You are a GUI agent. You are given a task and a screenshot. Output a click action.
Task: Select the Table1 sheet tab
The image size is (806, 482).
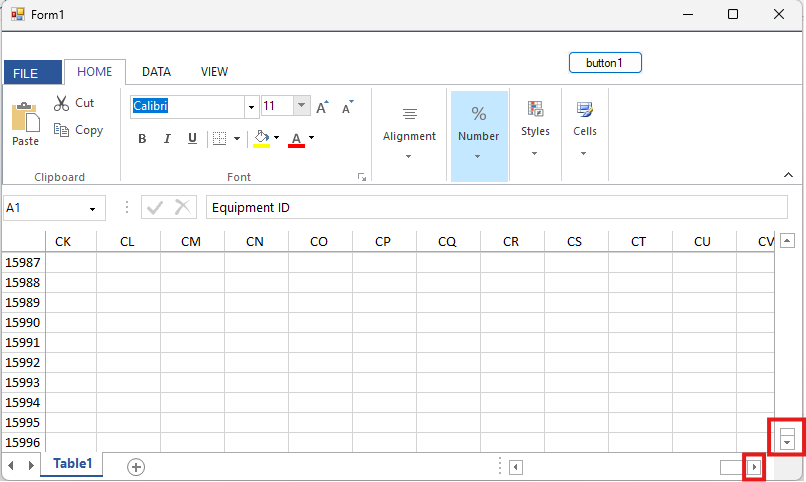[72, 464]
